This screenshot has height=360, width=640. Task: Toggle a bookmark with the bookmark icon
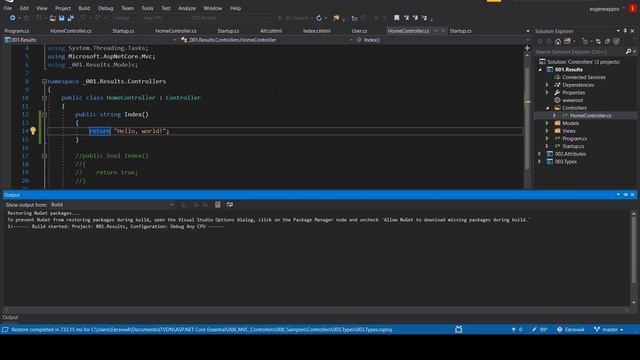point(396,18)
